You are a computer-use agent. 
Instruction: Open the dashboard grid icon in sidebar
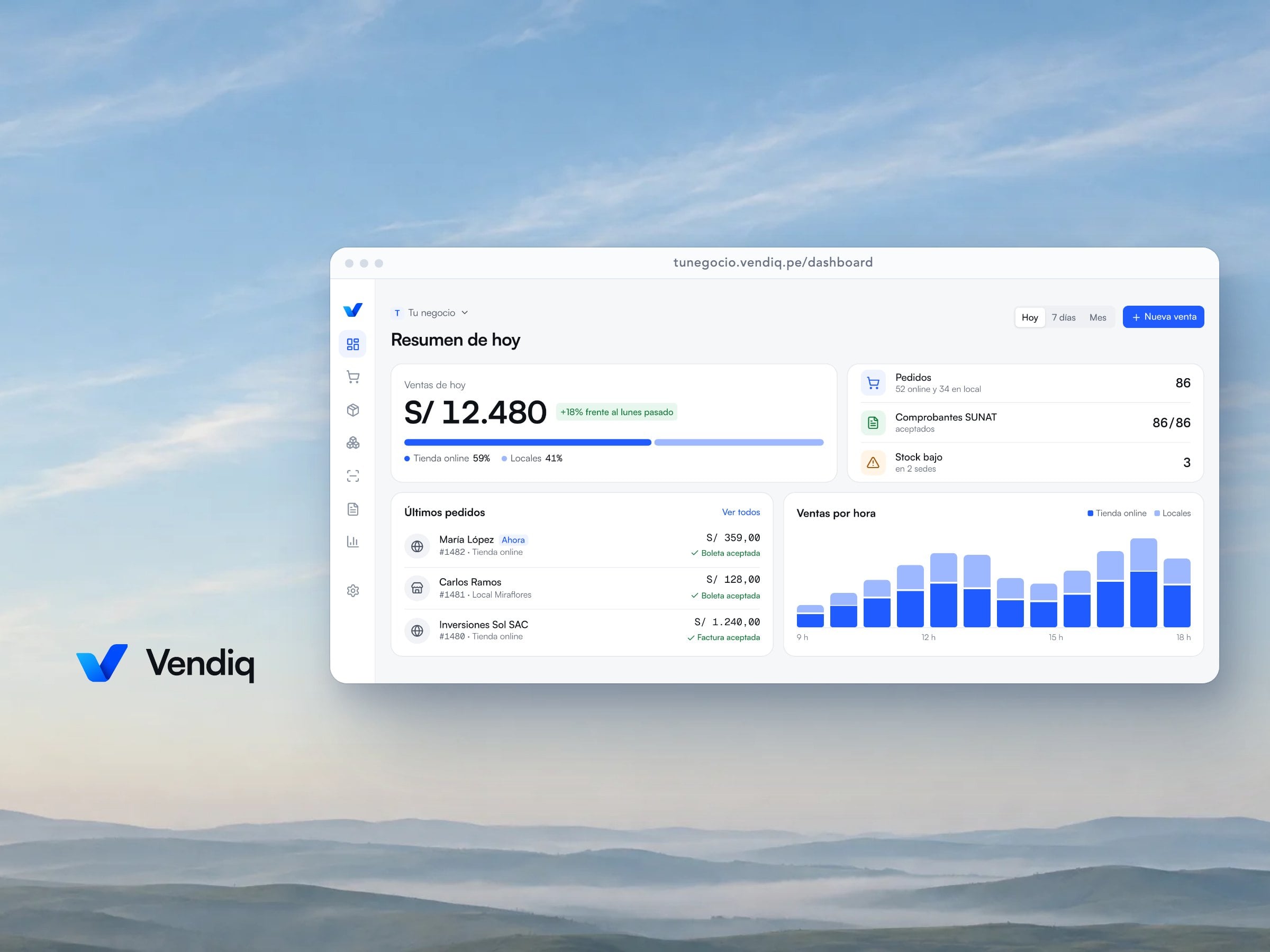[352, 344]
